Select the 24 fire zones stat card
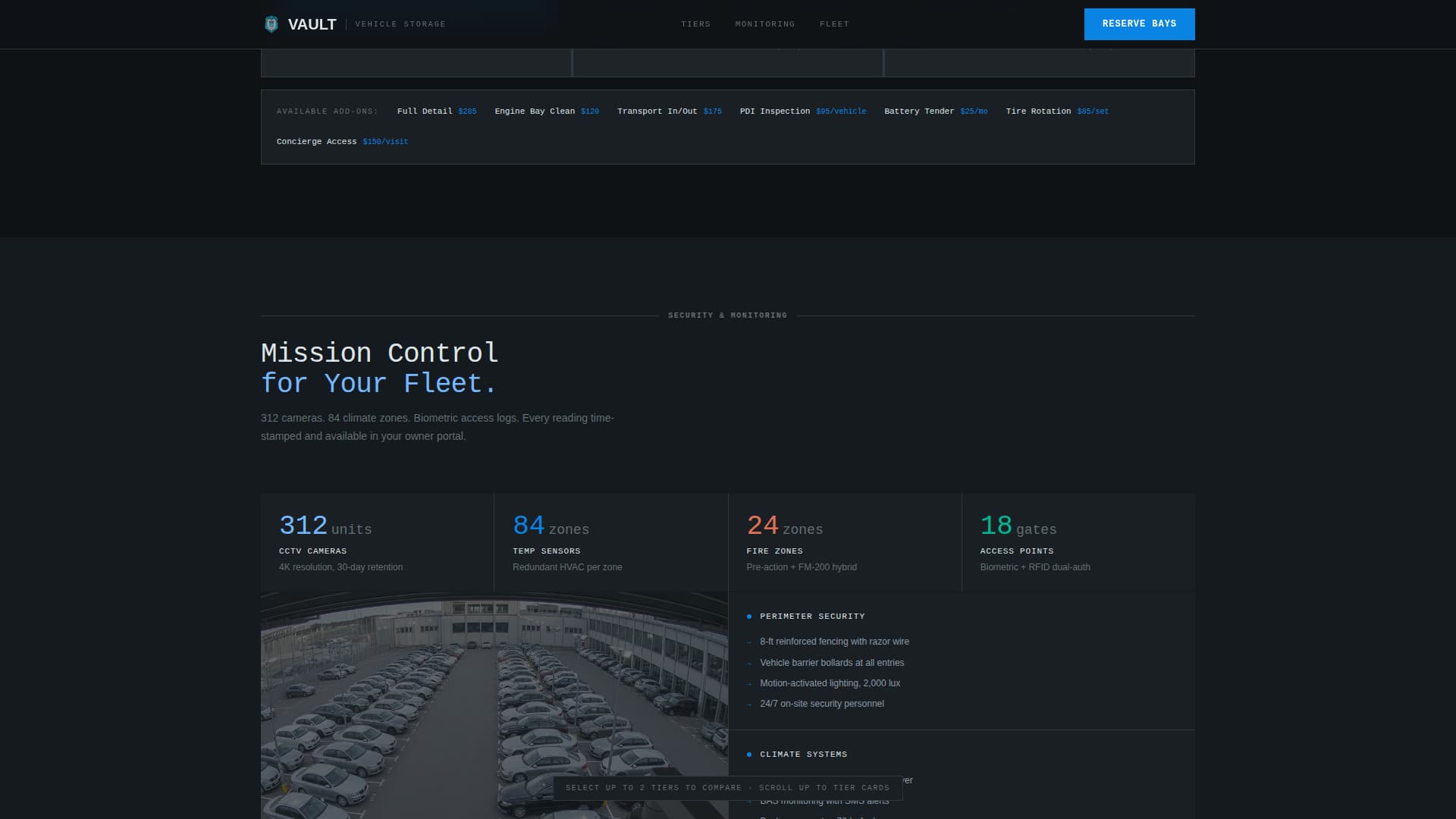 [844, 541]
